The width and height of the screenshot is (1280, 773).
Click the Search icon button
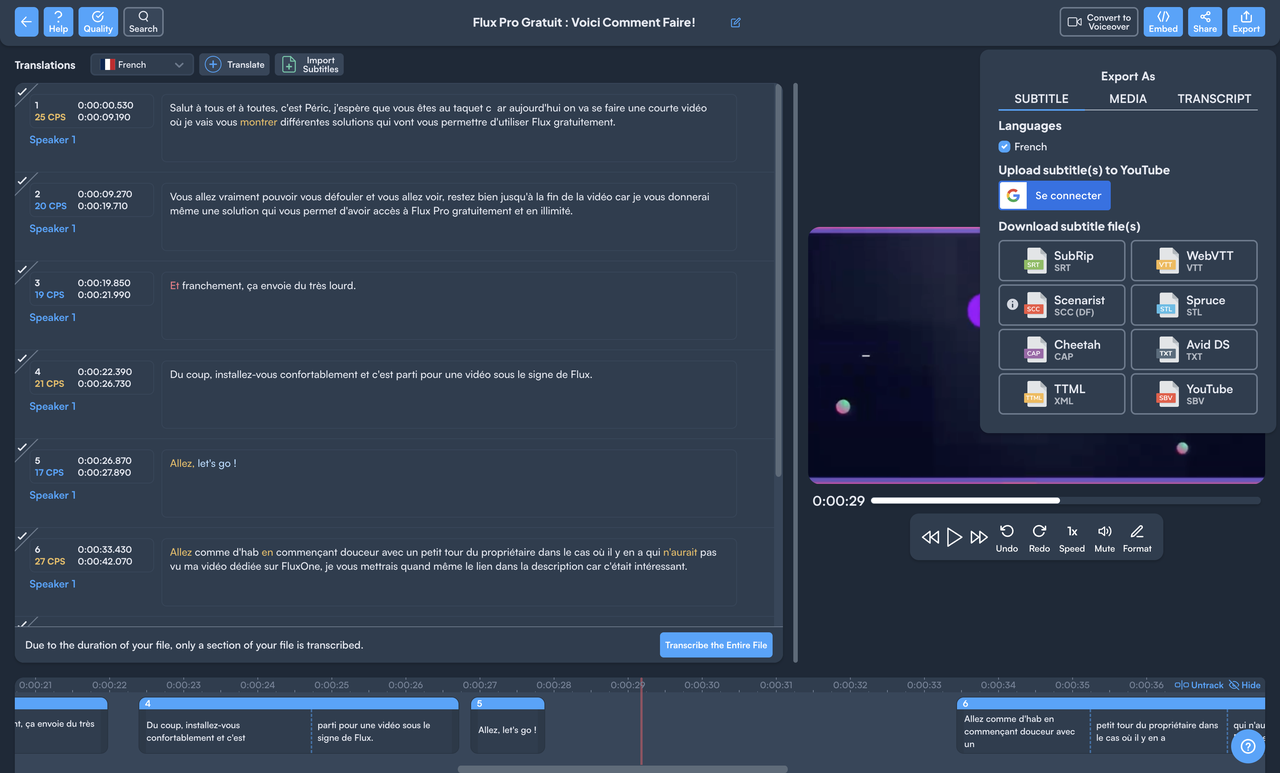point(143,22)
